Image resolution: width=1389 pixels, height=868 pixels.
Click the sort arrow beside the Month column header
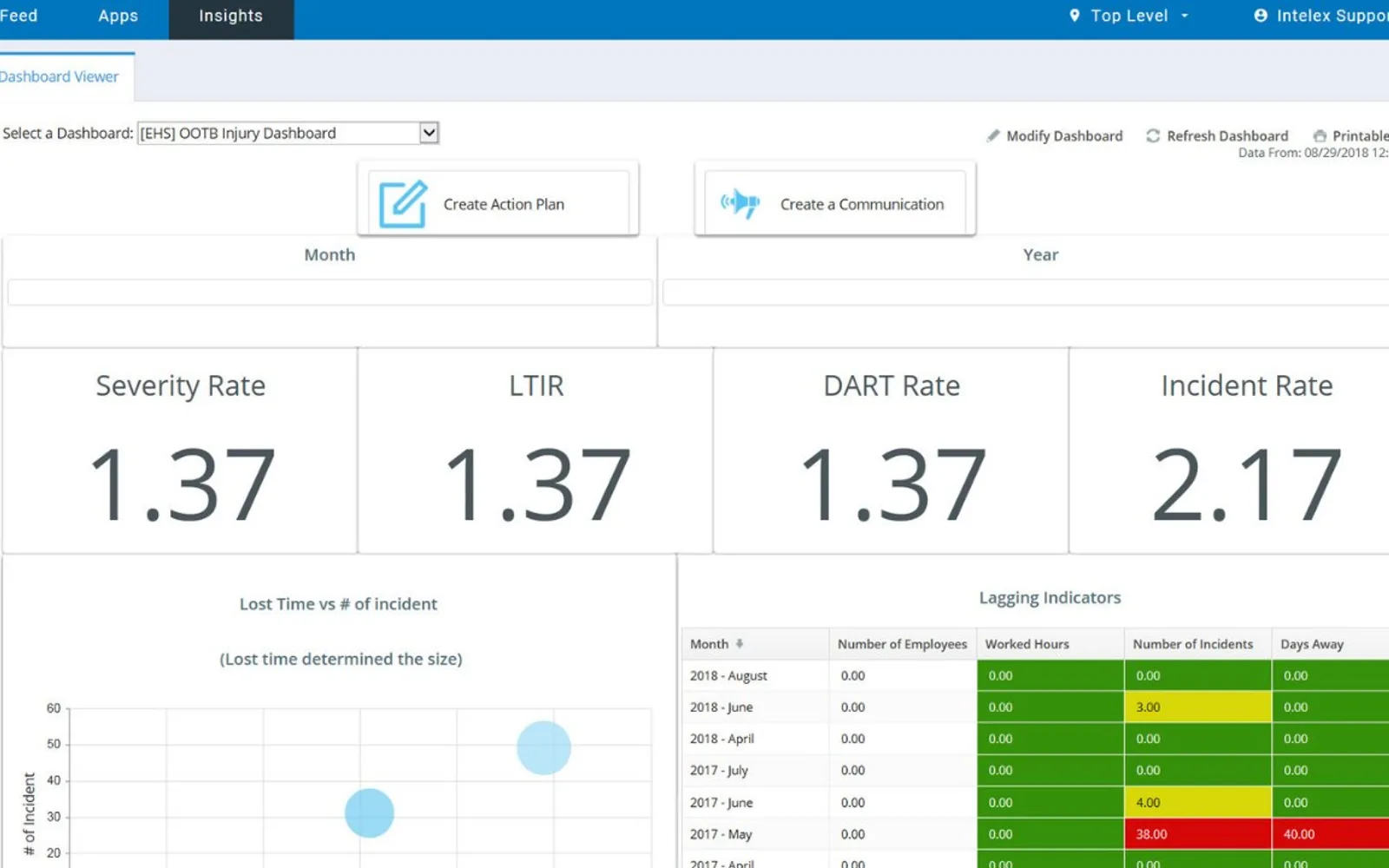(740, 644)
